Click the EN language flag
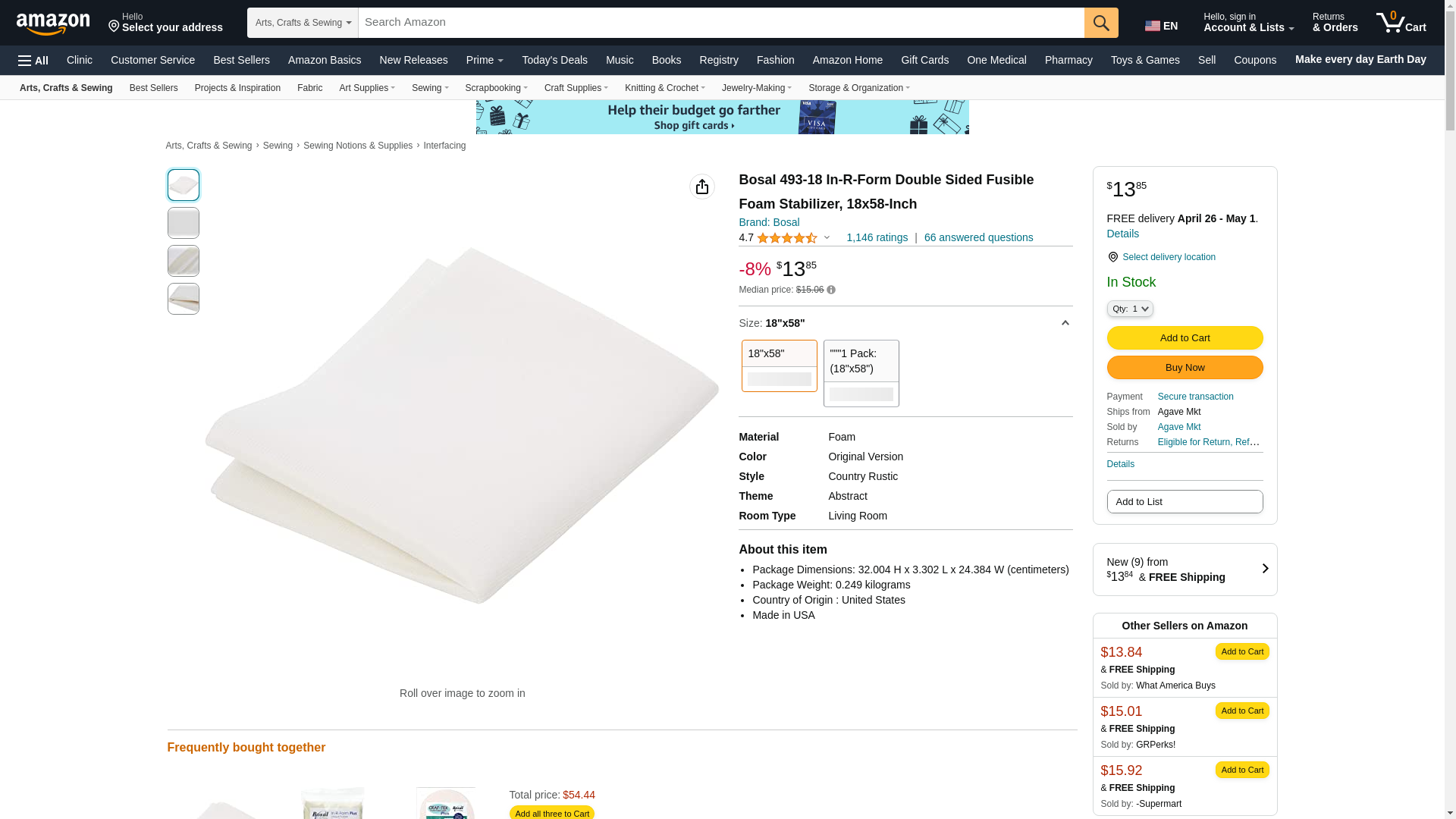The image size is (1456, 819). [1162, 26]
